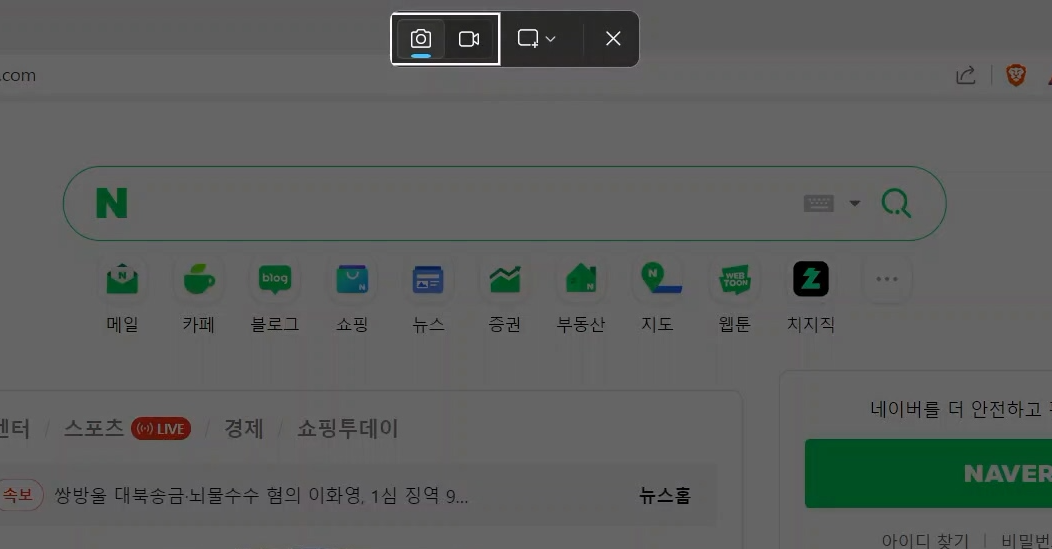Viewport: 1052px width, 549px height.
Task: Open the 뉴스 news icon
Action: 428,279
